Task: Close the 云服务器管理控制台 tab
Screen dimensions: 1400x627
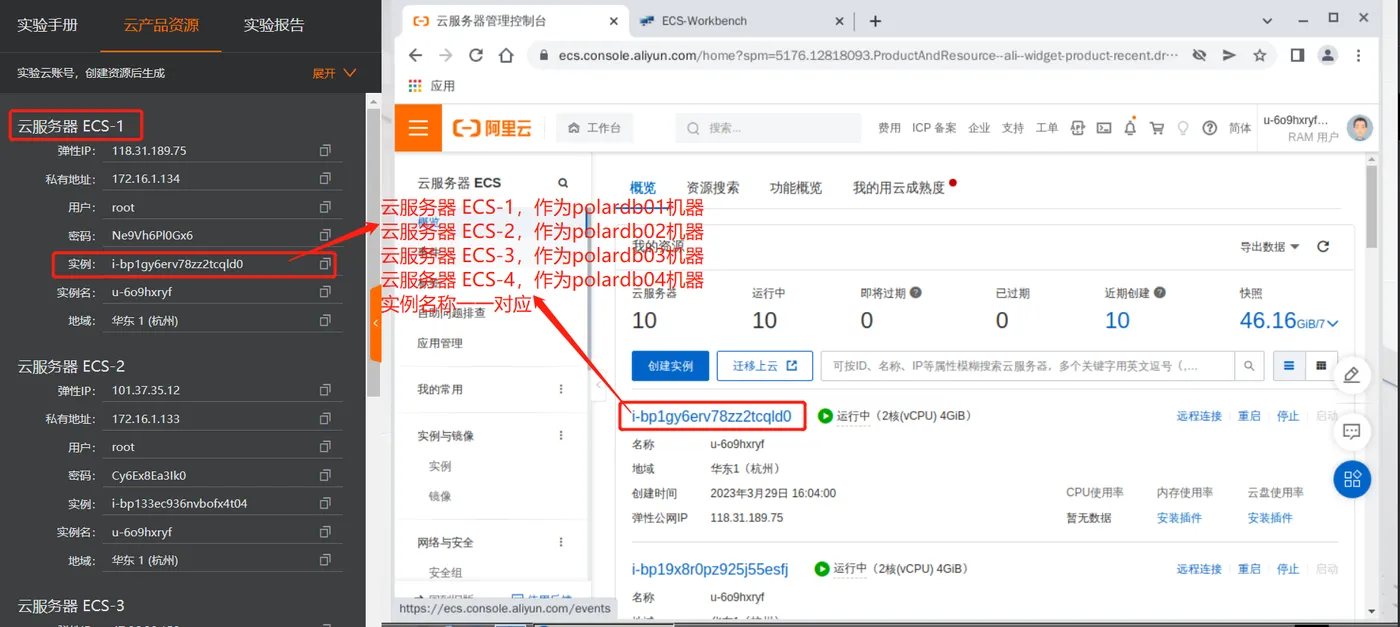Action: click(x=612, y=20)
